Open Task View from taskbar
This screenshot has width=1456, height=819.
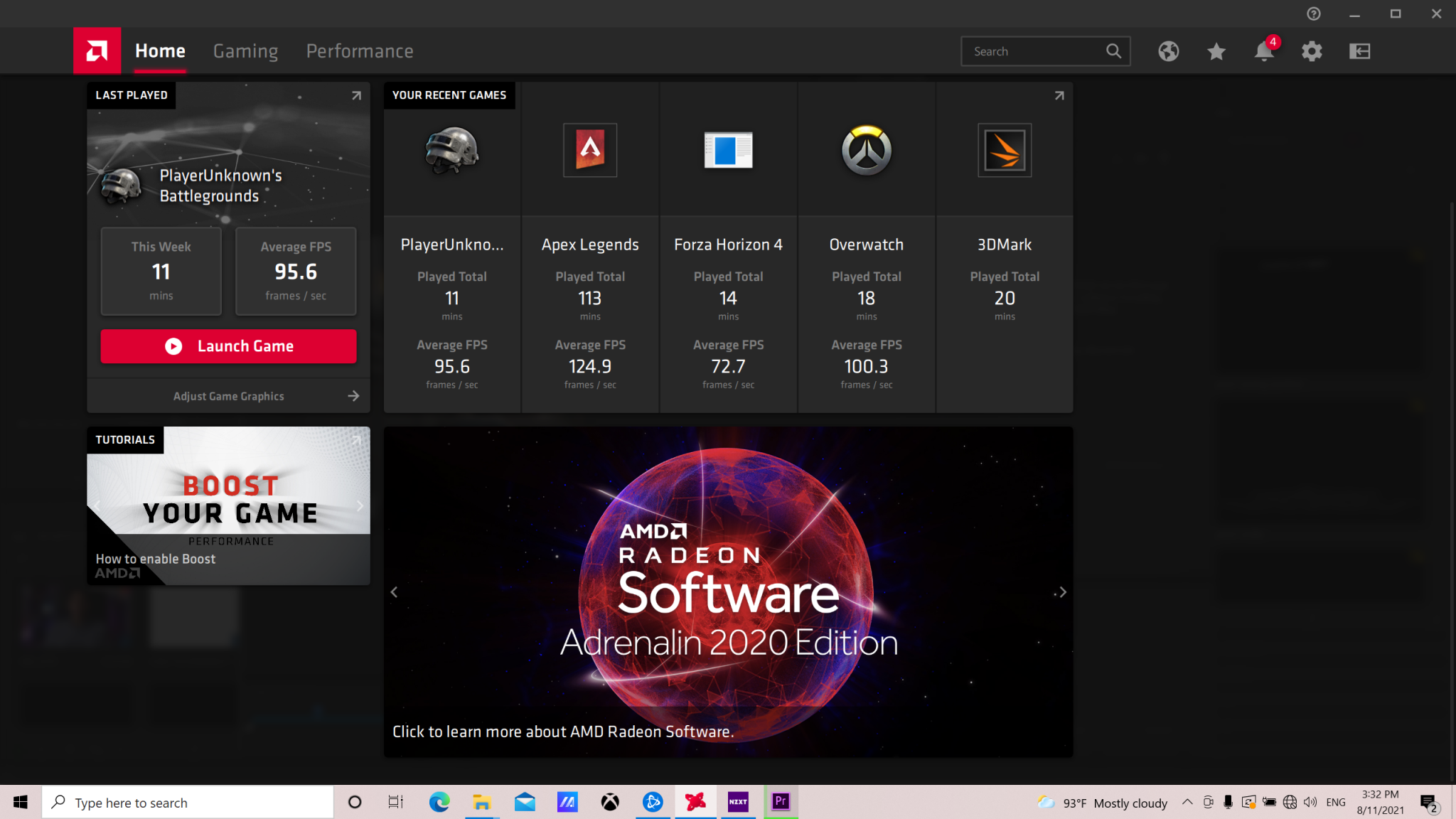(x=396, y=803)
